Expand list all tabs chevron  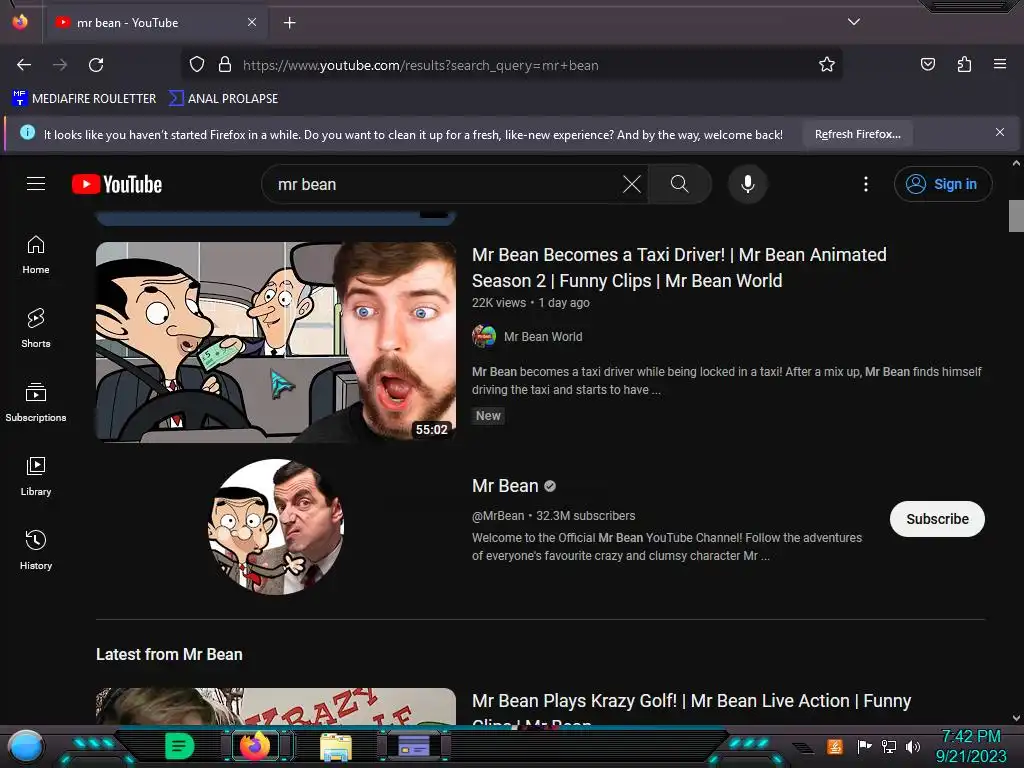pos(854,22)
